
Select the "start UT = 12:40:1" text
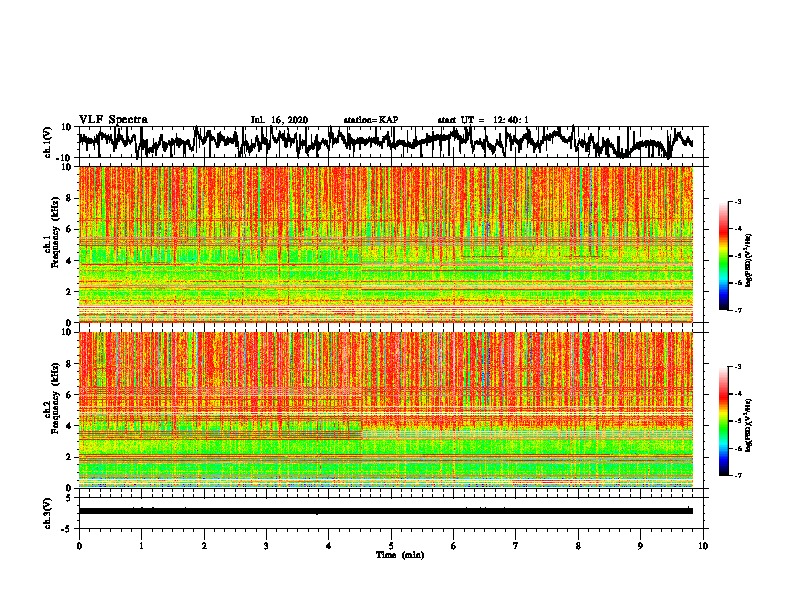click(x=483, y=120)
